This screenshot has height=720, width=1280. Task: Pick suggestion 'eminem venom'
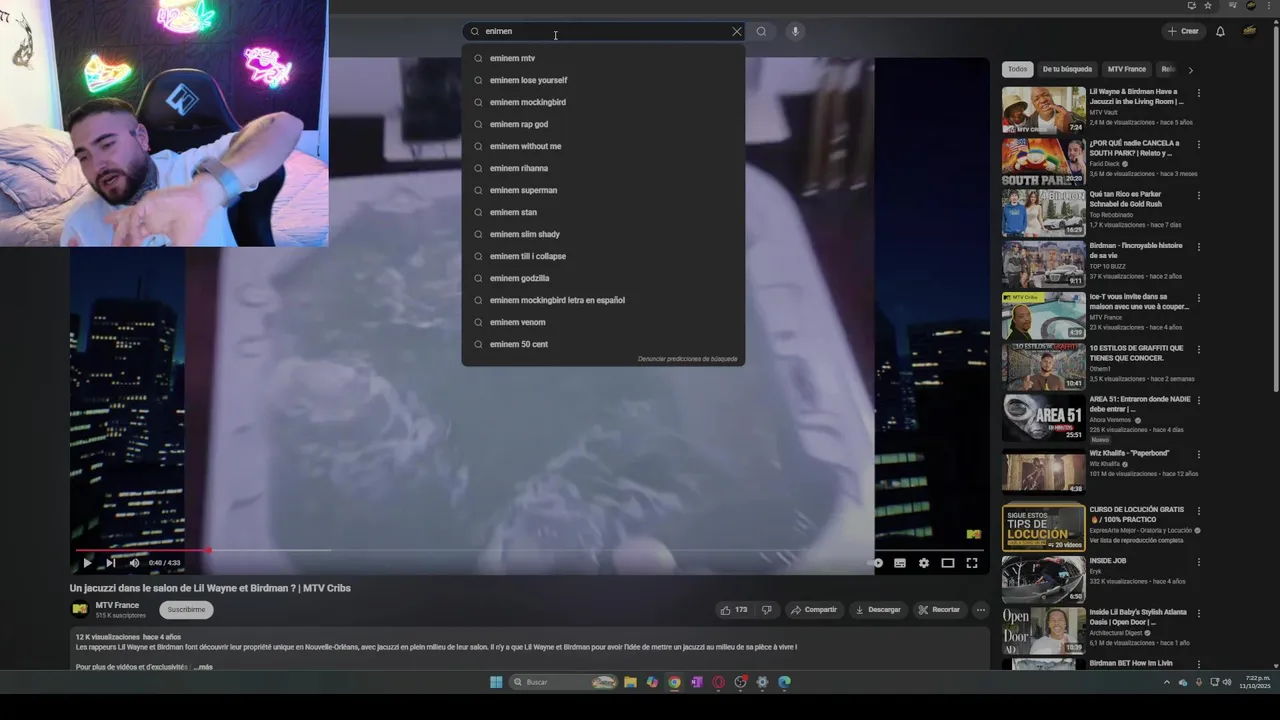(x=603, y=322)
